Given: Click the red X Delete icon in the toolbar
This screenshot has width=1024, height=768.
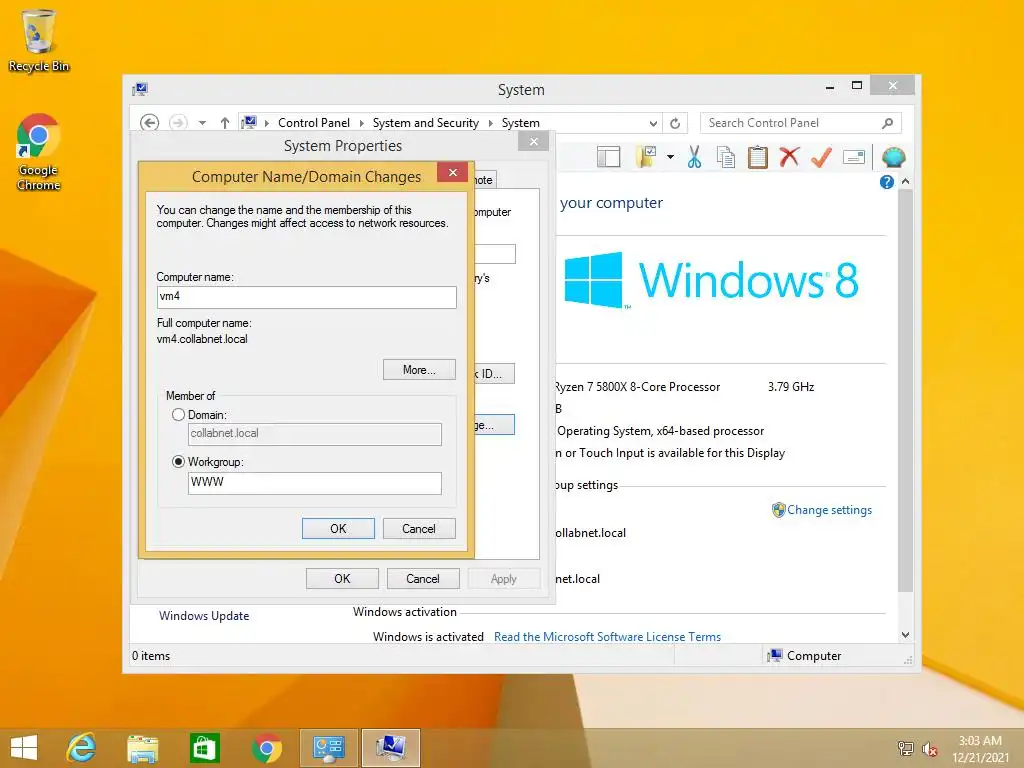Looking at the screenshot, I should coord(790,157).
